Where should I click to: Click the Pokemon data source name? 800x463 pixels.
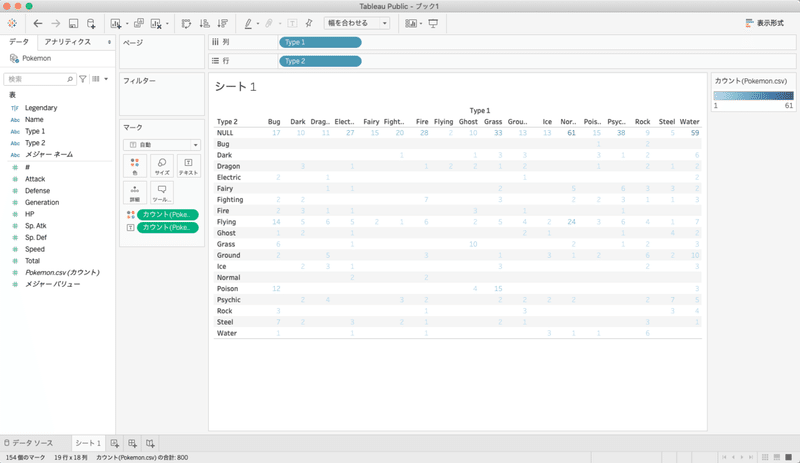click(x=36, y=59)
